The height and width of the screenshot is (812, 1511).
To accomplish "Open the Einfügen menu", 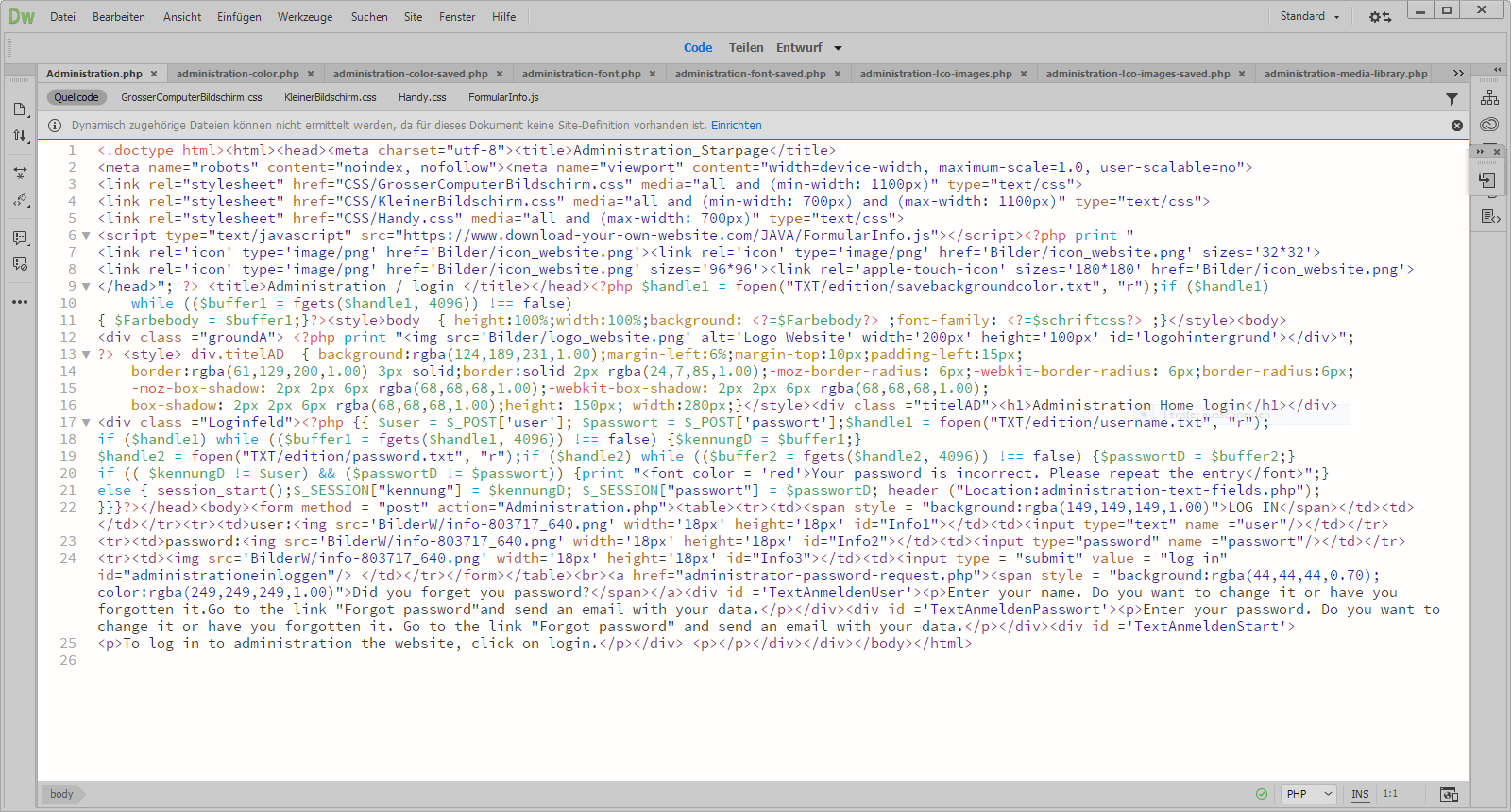I will coord(239,17).
